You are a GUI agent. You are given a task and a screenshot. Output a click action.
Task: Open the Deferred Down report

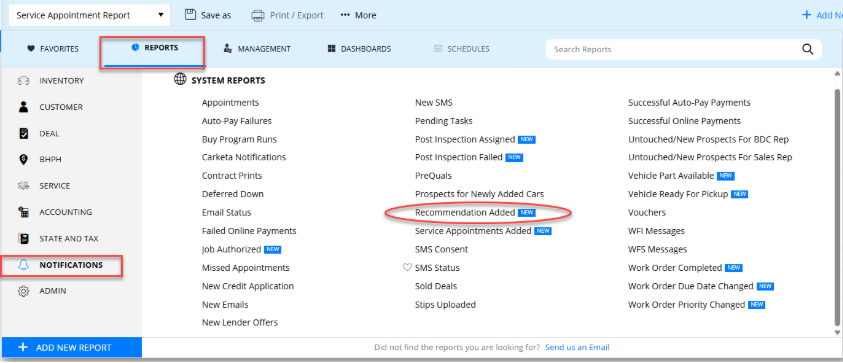tap(233, 194)
